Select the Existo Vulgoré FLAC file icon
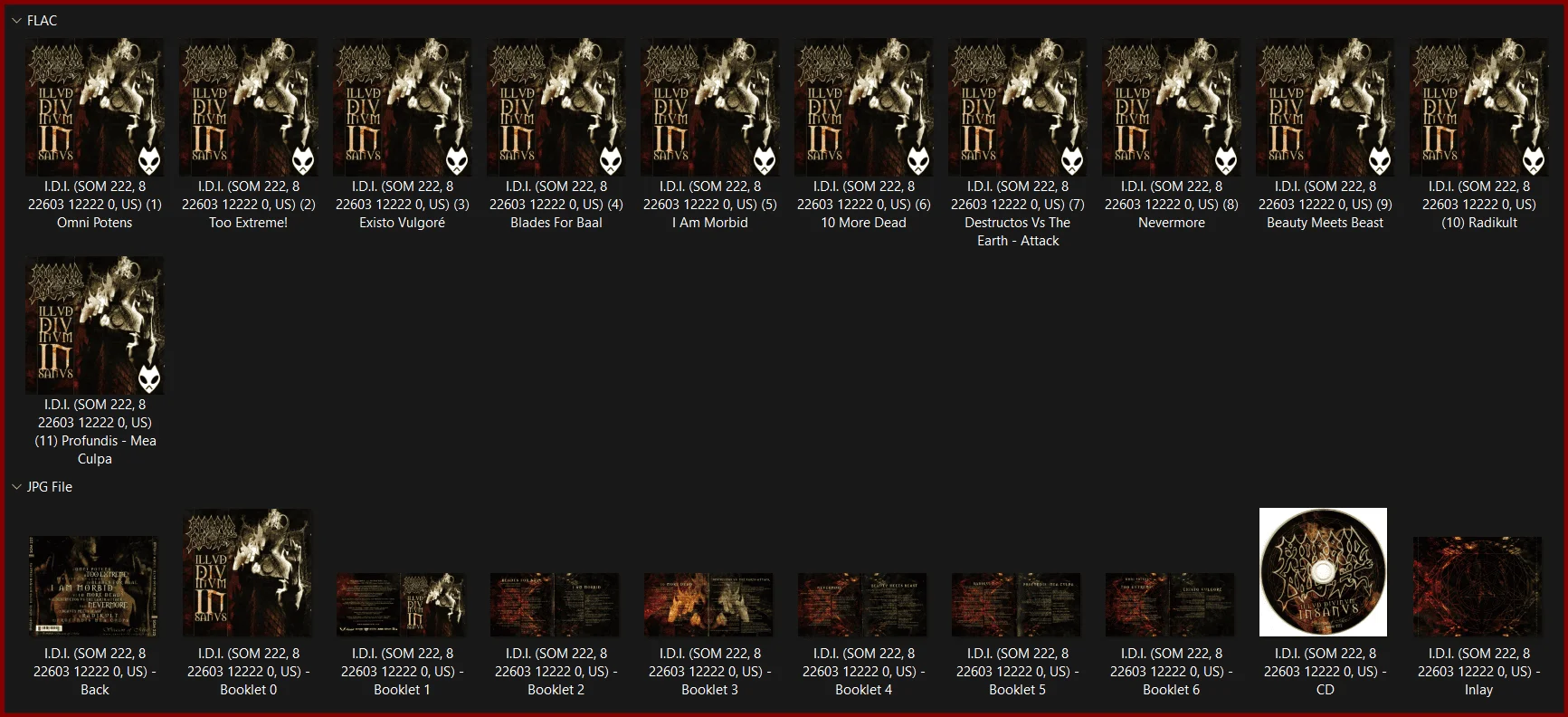 [x=403, y=107]
